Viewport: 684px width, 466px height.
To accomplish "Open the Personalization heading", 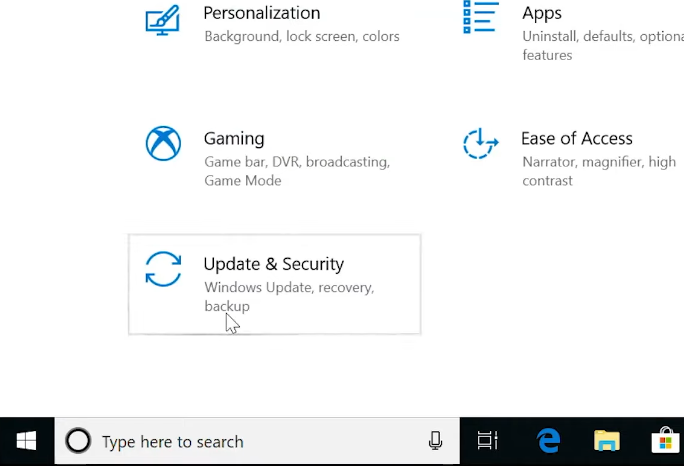I will tap(262, 13).
